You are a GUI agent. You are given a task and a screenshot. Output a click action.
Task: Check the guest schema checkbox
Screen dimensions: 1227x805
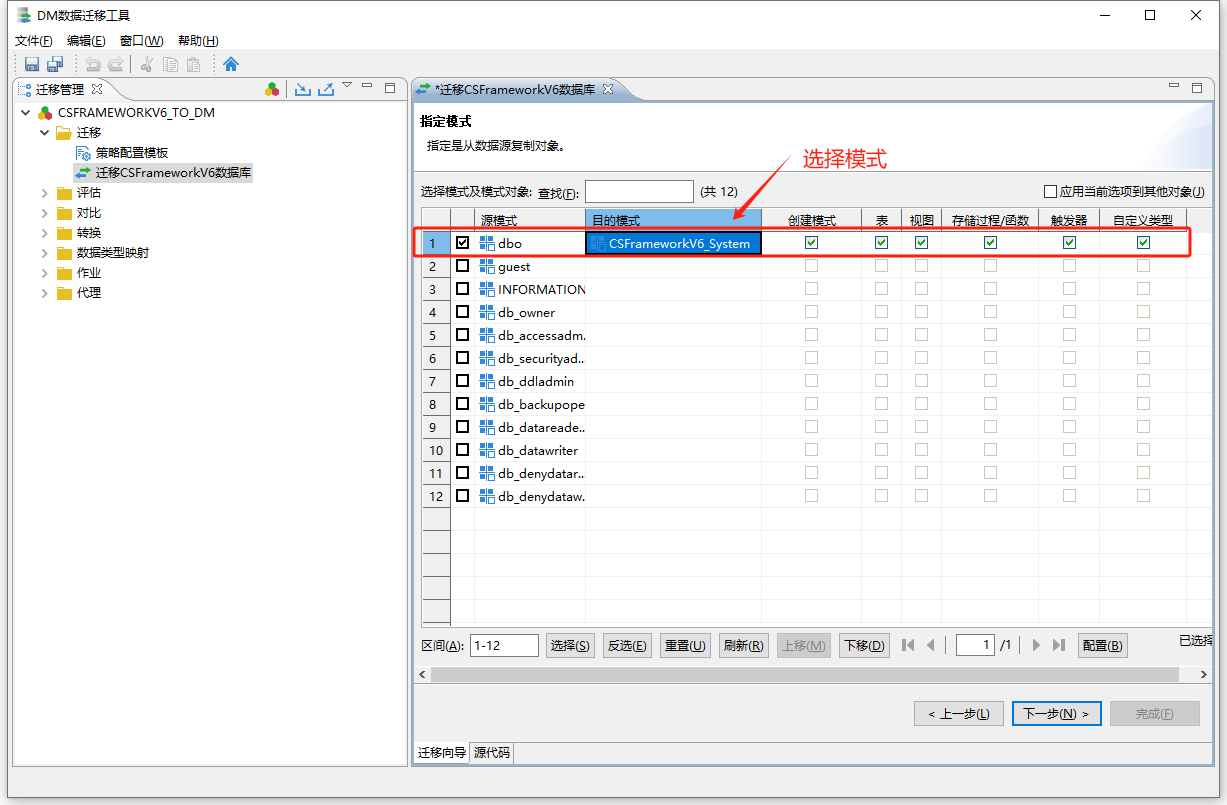[462, 266]
